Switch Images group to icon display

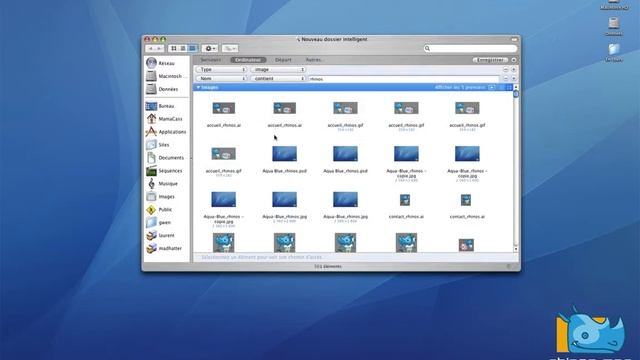click(509, 87)
